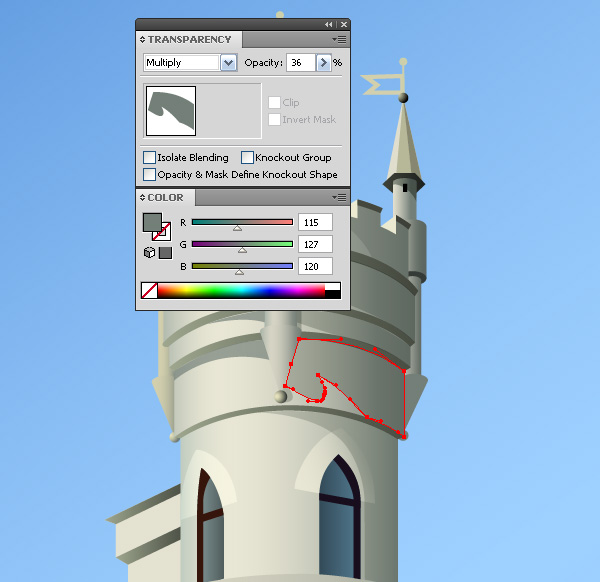Toggle the Clip checkbox
600x582 pixels.
pyautogui.click(x=274, y=103)
